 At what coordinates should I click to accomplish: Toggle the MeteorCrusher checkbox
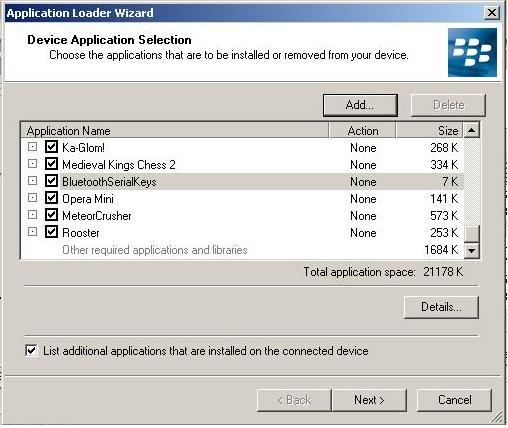tap(51, 215)
